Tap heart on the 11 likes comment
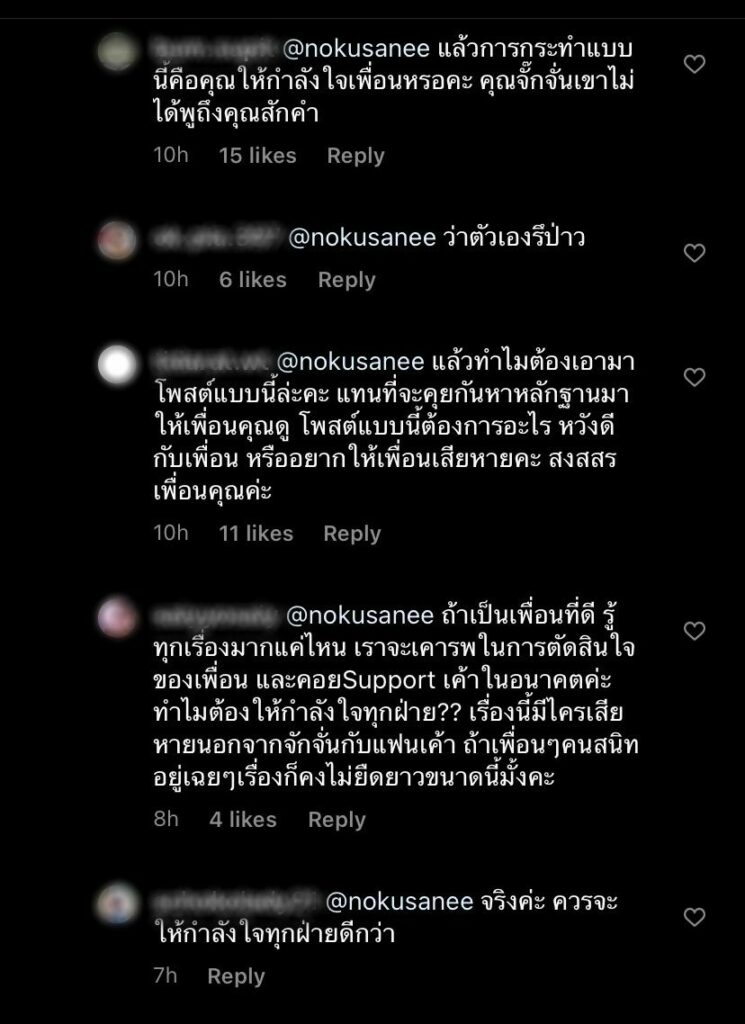 pos(694,377)
